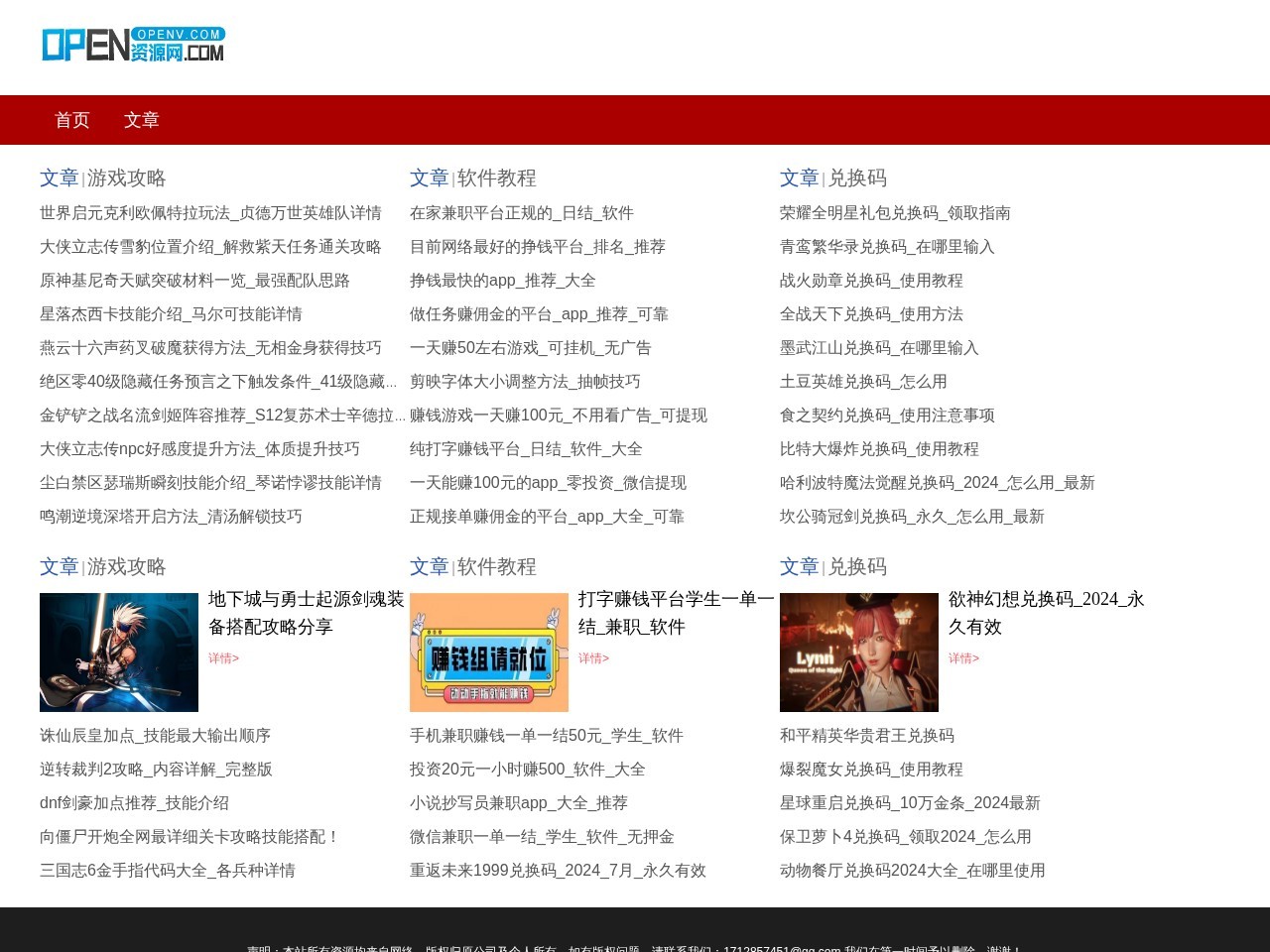This screenshot has height=952, width=1270.
Task: Open 诛仙辰皇加点_技能最大输出顺序 article
Action: point(155,736)
